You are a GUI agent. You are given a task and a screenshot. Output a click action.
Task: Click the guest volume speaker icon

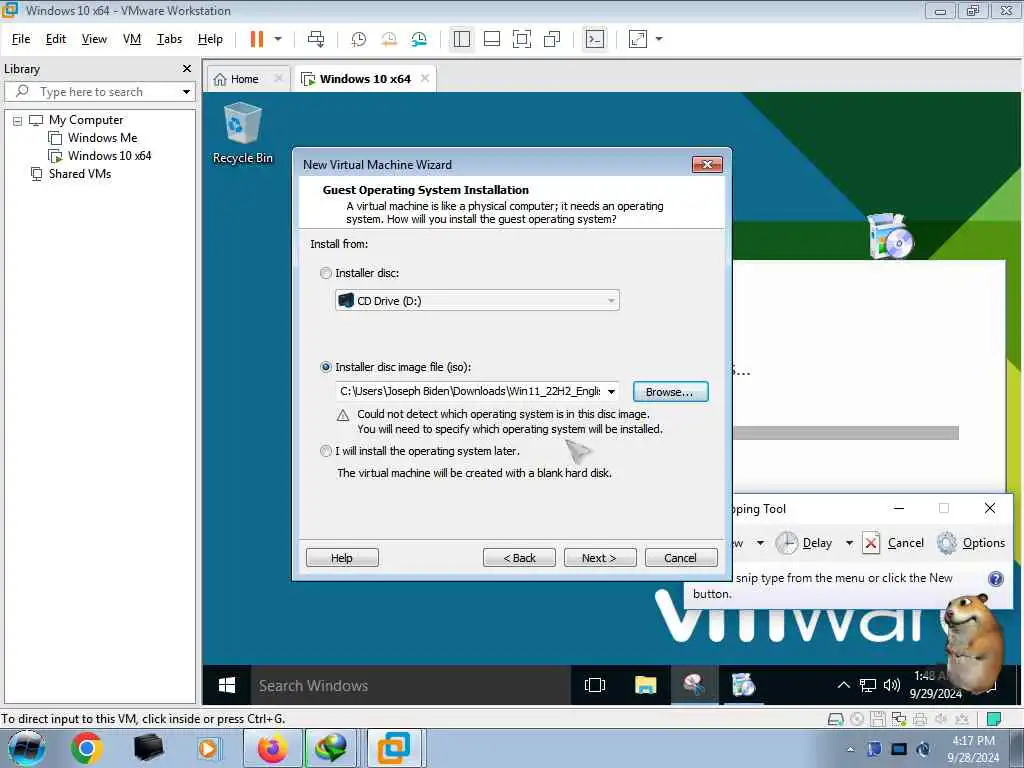click(x=891, y=685)
